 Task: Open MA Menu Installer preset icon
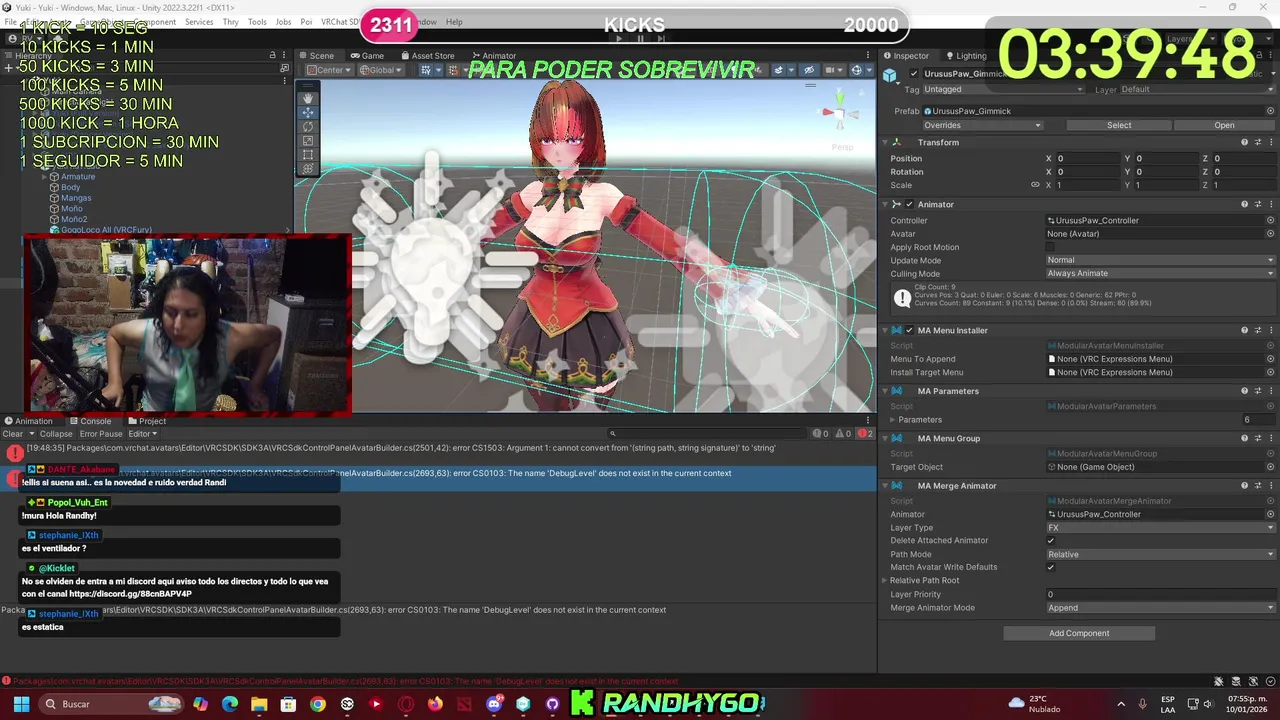[x=1257, y=330]
